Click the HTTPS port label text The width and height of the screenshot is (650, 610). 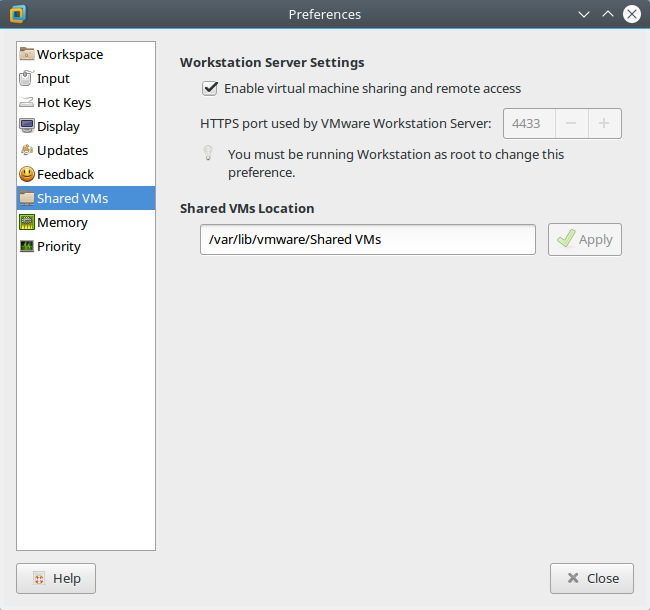[345, 123]
